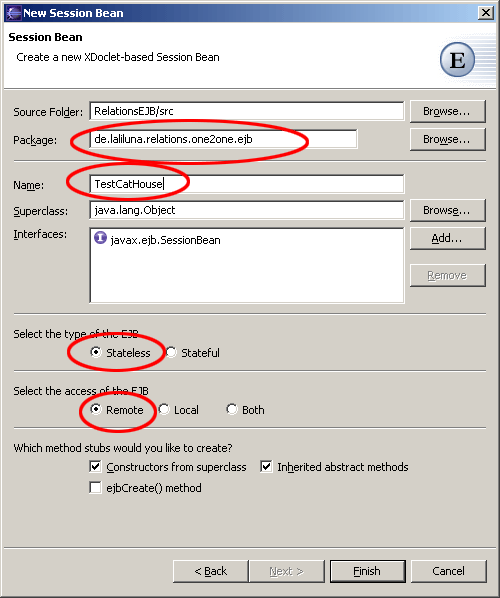
Task: Close the New Session Bean dialog
Action: click(x=486, y=13)
